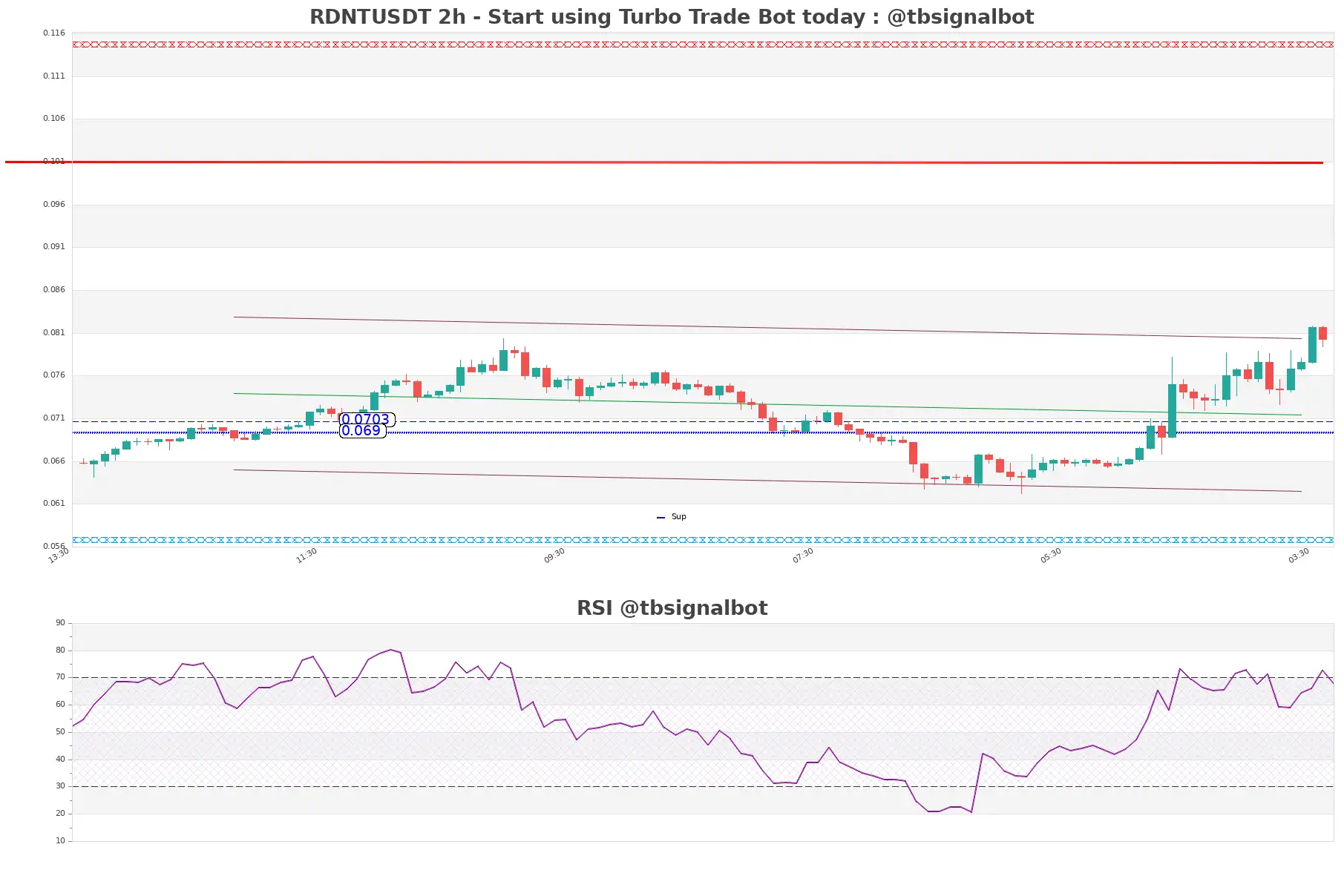The width and height of the screenshot is (1344, 896).
Task: Click the 0.056 price axis label
Action: (x=54, y=547)
